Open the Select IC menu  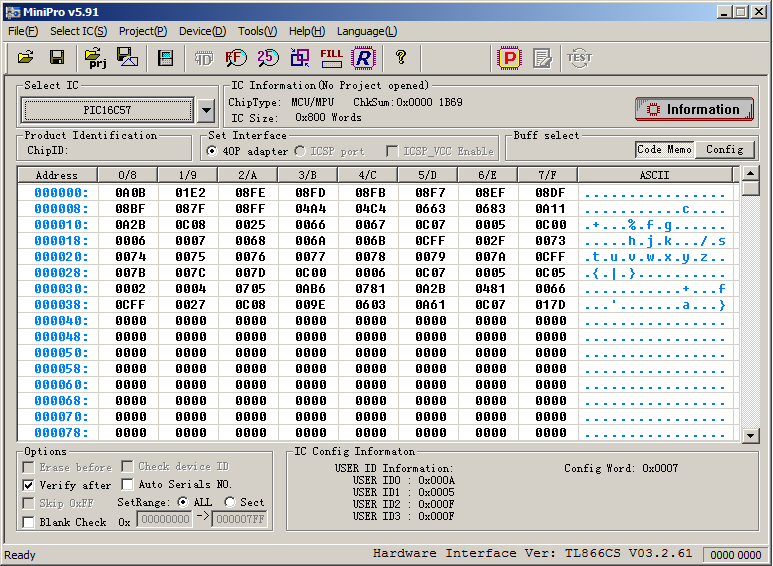click(78, 31)
